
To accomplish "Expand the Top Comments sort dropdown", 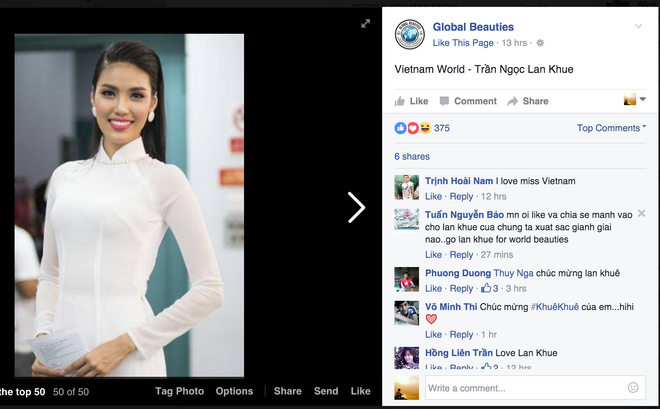I will click(611, 128).
